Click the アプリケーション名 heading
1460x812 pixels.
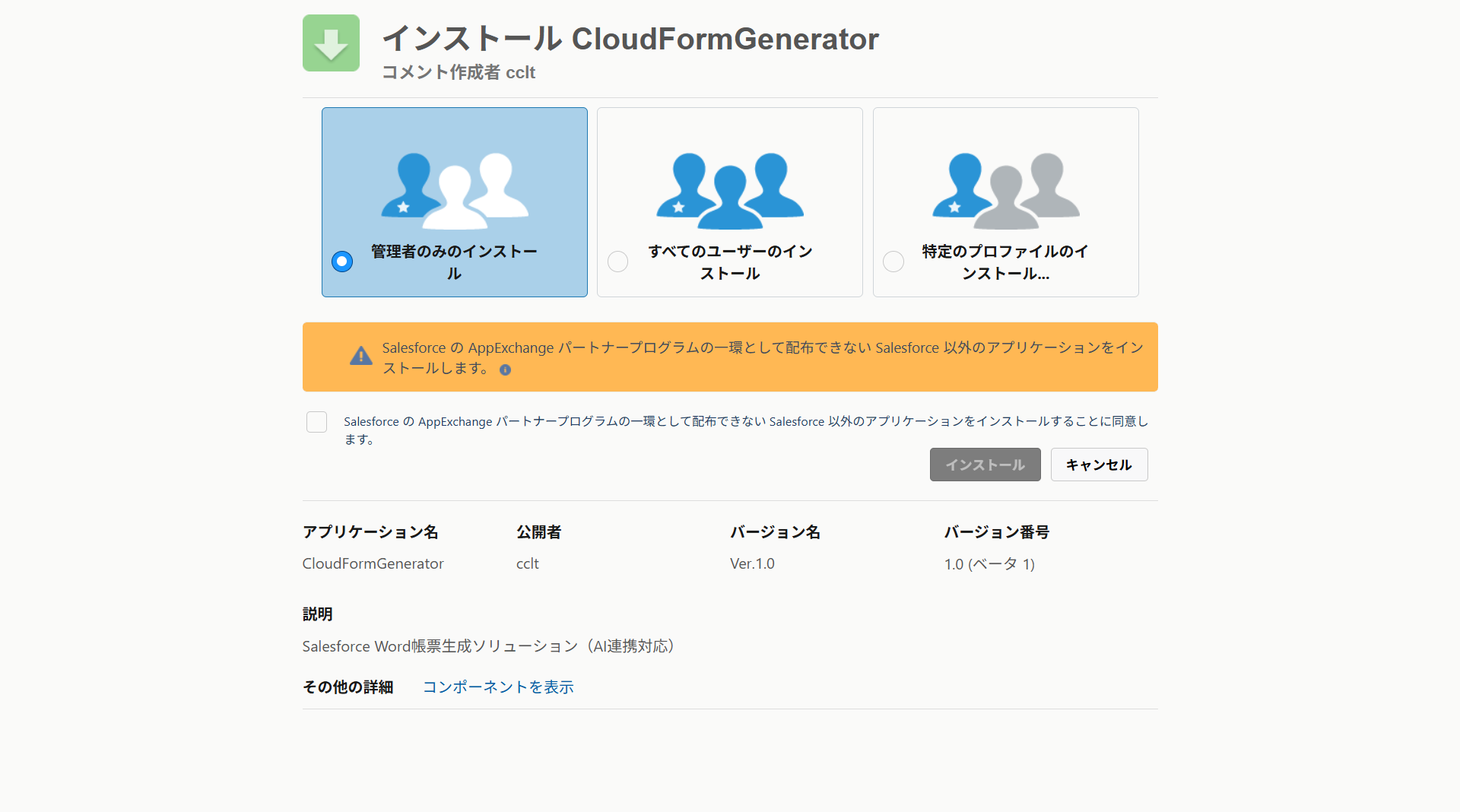click(370, 532)
